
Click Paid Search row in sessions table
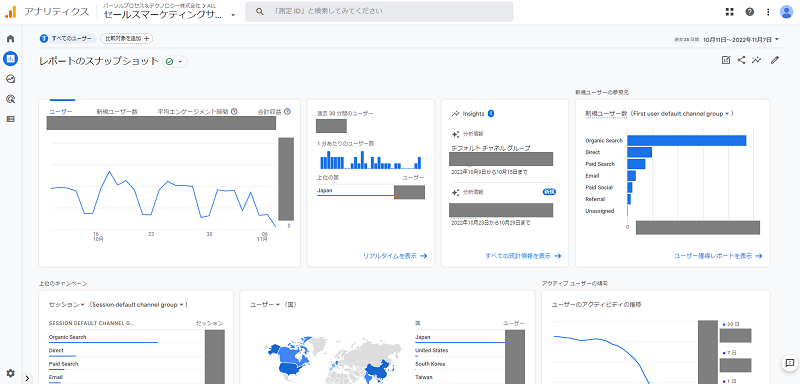[136, 364]
